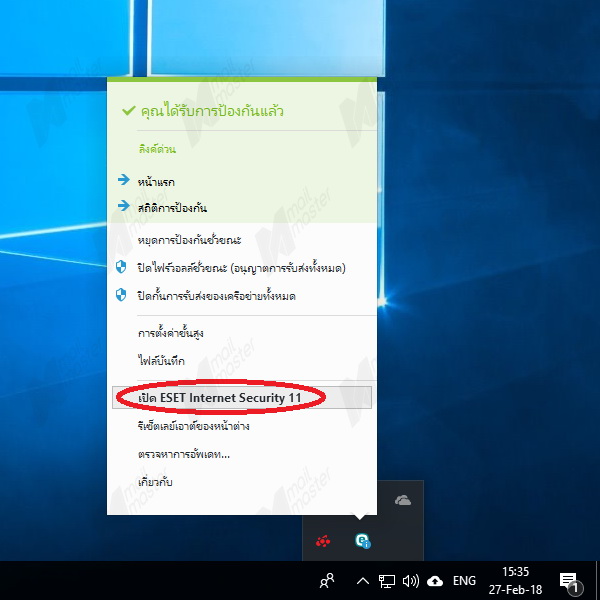Open ESET Internet Security 11
Viewport: 600px width, 600px height.
(x=242, y=398)
